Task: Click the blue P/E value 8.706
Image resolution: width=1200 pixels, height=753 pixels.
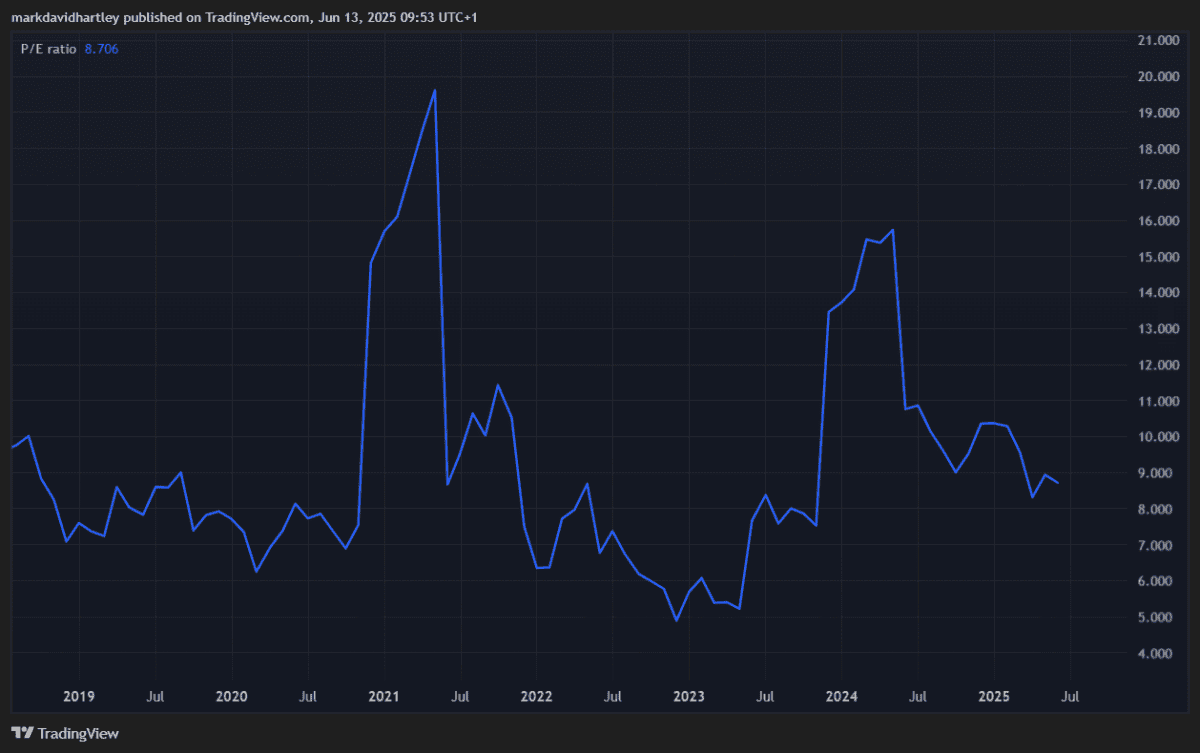Action: (x=101, y=47)
